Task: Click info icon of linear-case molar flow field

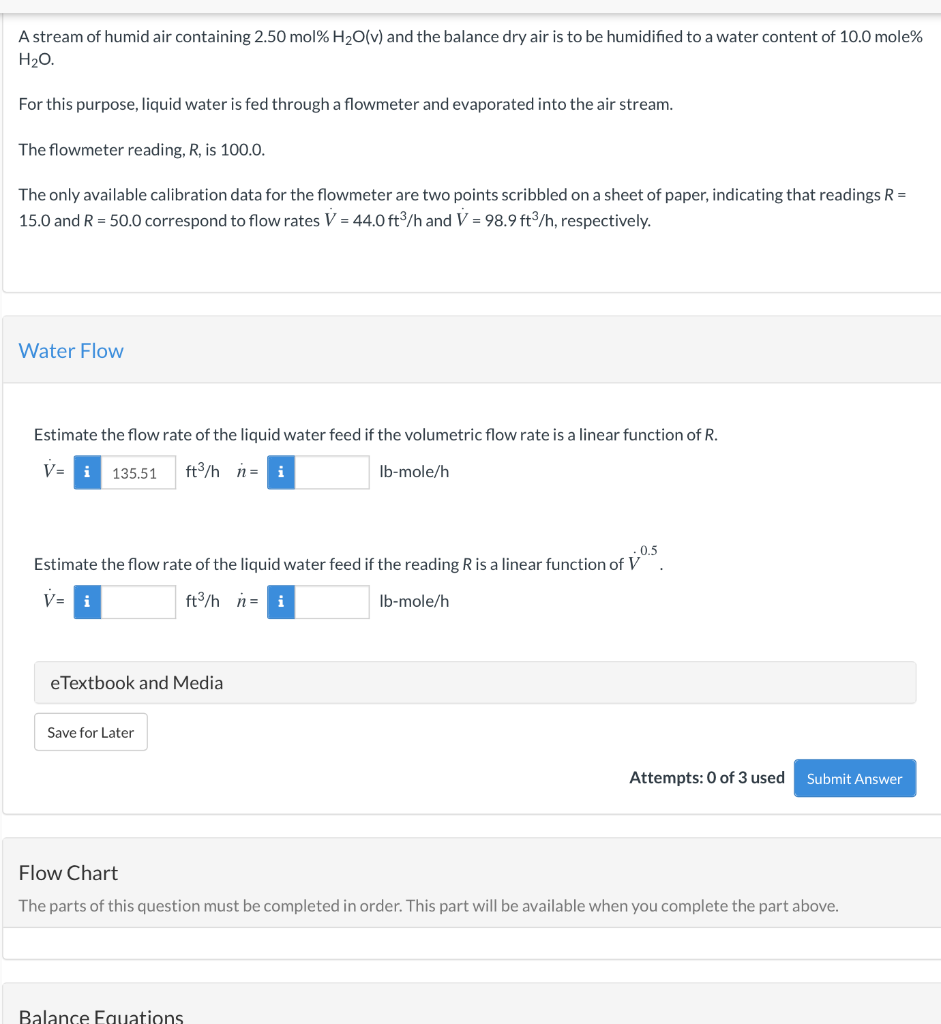Action: click(281, 472)
